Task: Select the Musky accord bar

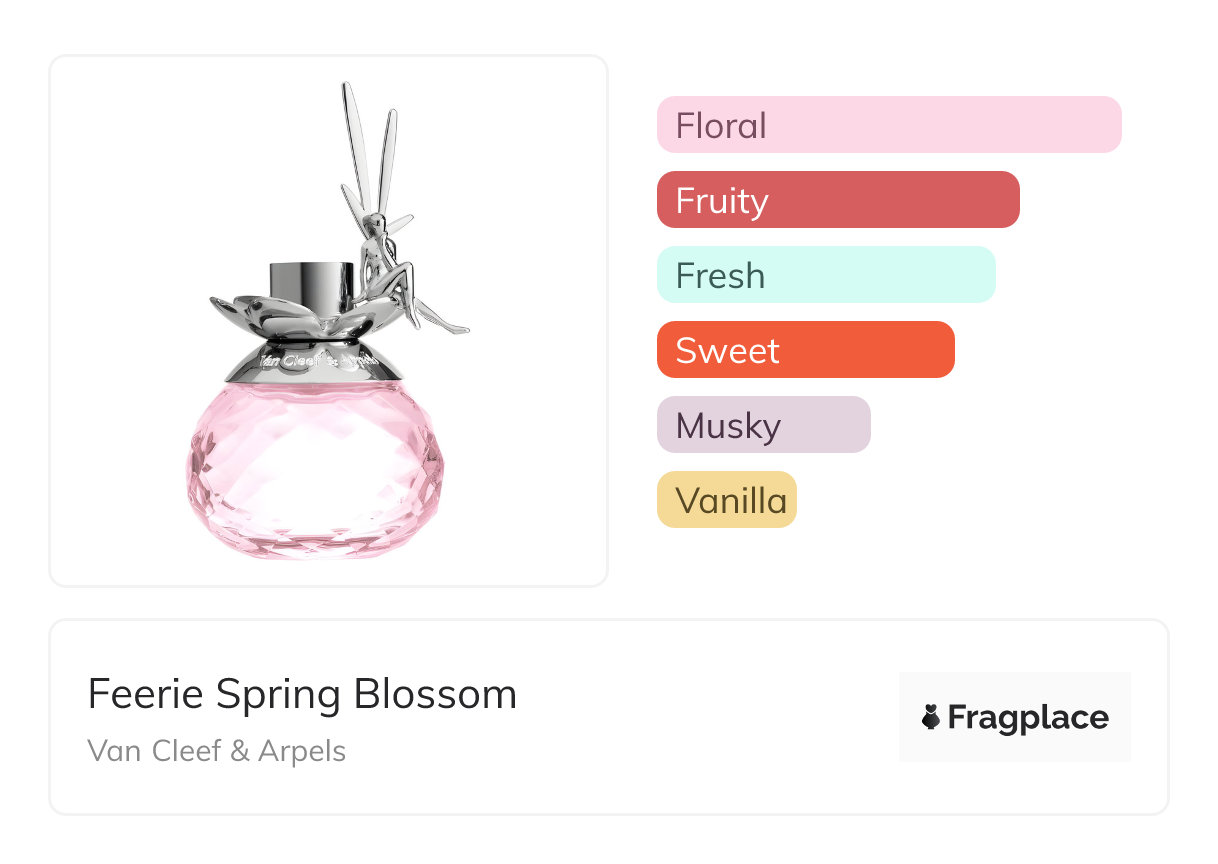Action: pos(763,425)
